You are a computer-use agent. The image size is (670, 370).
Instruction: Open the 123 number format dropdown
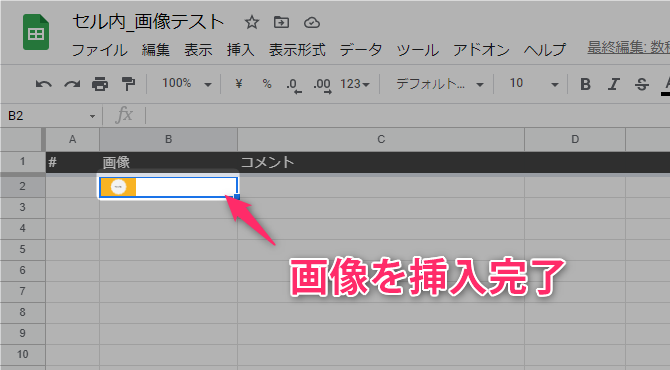click(x=355, y=84)
